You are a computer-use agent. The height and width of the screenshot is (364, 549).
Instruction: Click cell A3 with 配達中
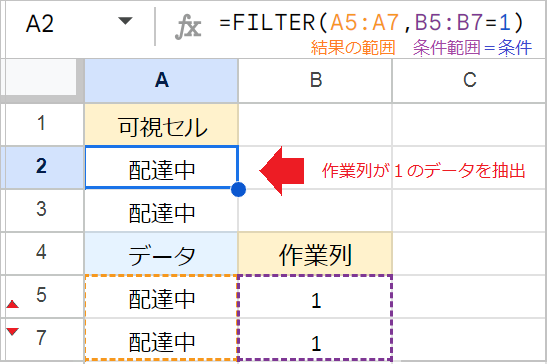(161, 210)
